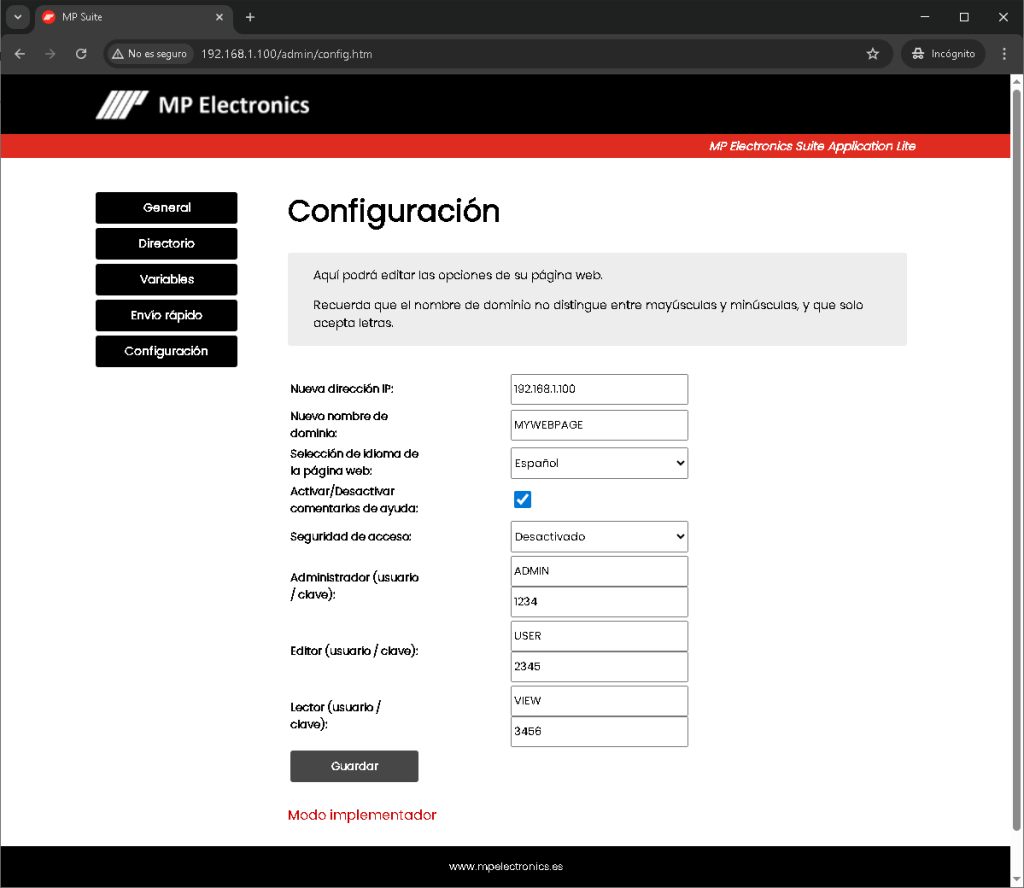Reload the page with the refresh icon

81,54
